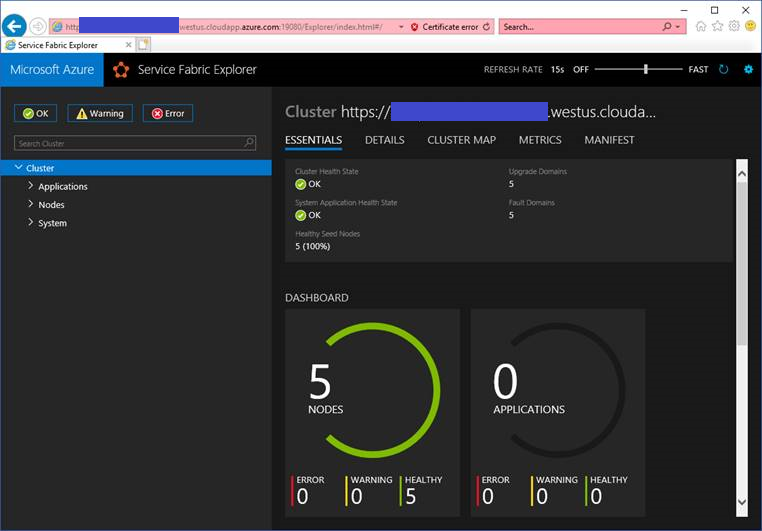Open the METRICS tab
Image resolution: width=762 pixels, height=531 pixels.
tap(540, 140)
